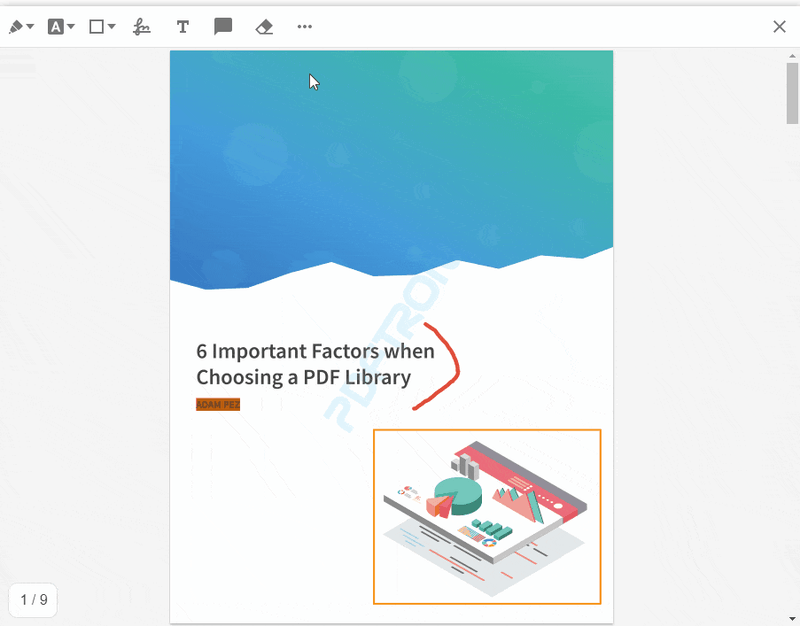Choose the signature tool
Screen dimensions: 800x626
tap(141, 27)
